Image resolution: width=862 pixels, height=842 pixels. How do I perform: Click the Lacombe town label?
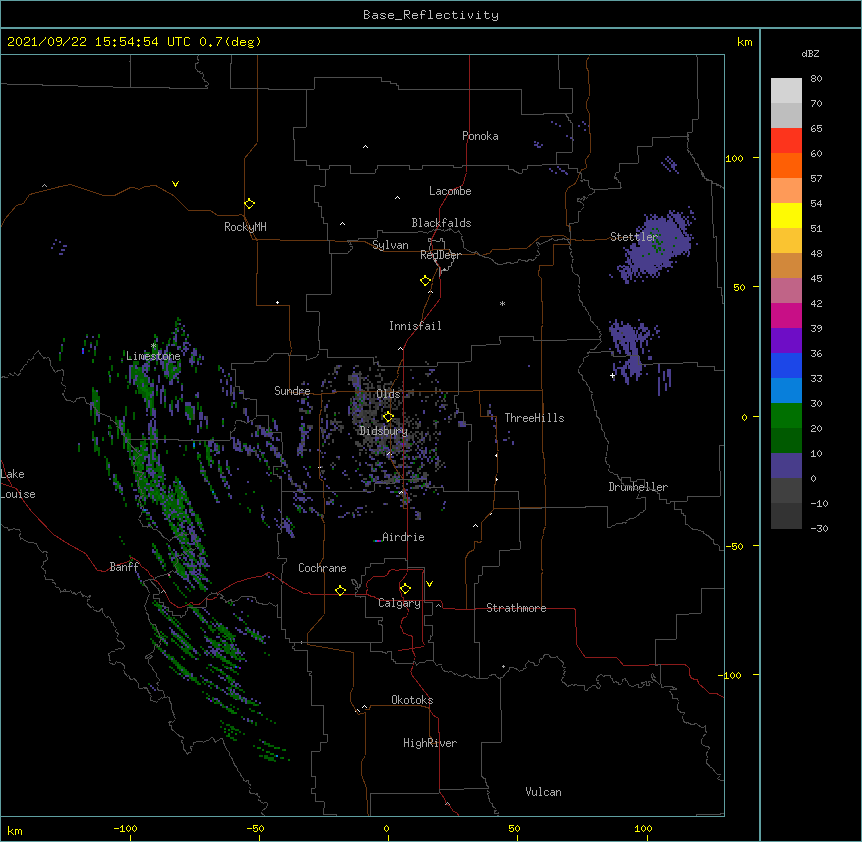450,191
